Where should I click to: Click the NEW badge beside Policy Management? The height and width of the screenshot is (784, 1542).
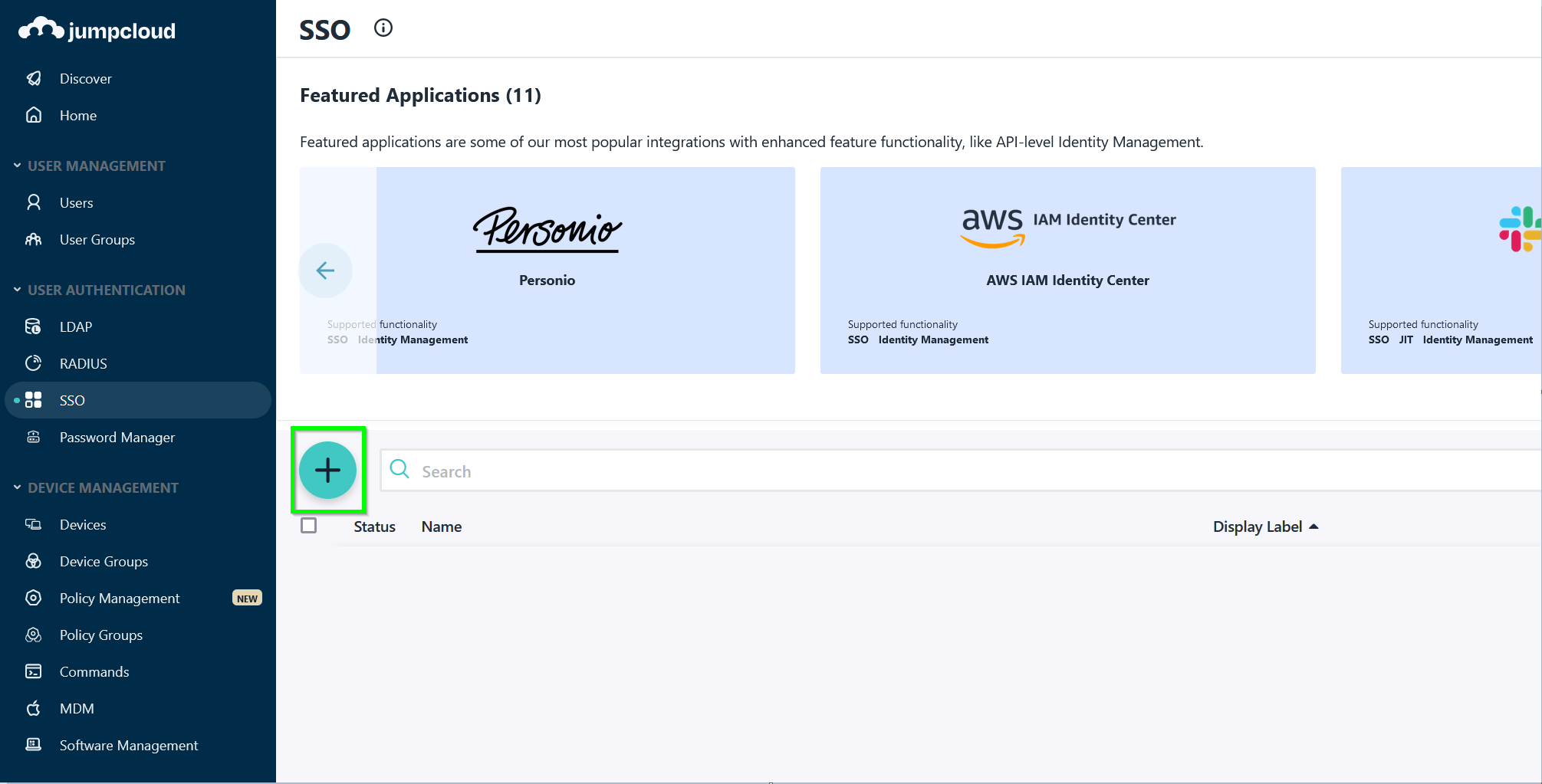[247, 599]
